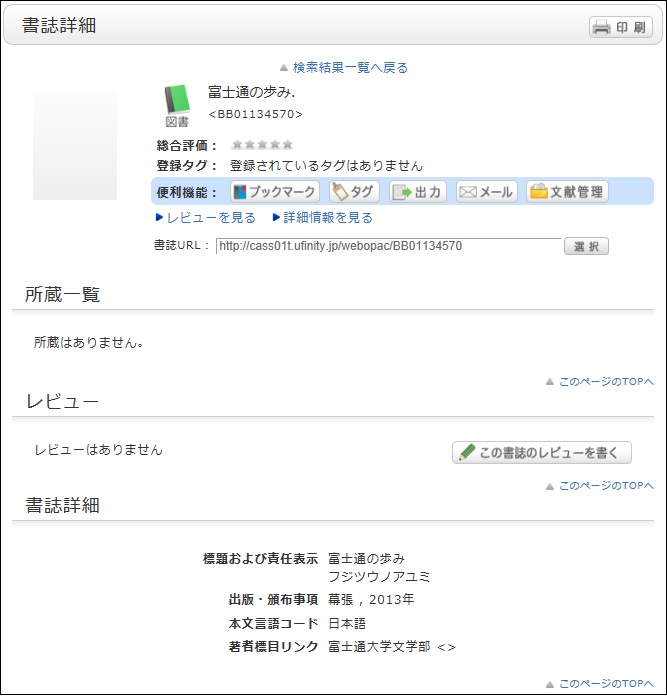This screenshot has height=696, width=667.
Task: Click the 所蔵一覧 section heading
Action: 63,294
